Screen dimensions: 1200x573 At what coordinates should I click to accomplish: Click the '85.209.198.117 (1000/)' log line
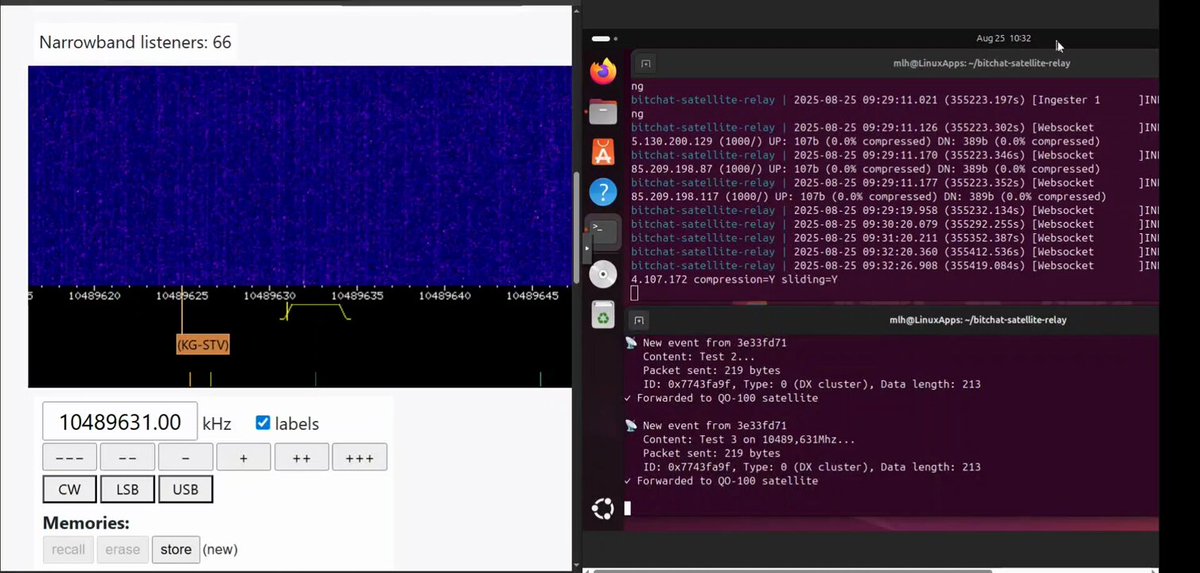(x=868, y=197)
